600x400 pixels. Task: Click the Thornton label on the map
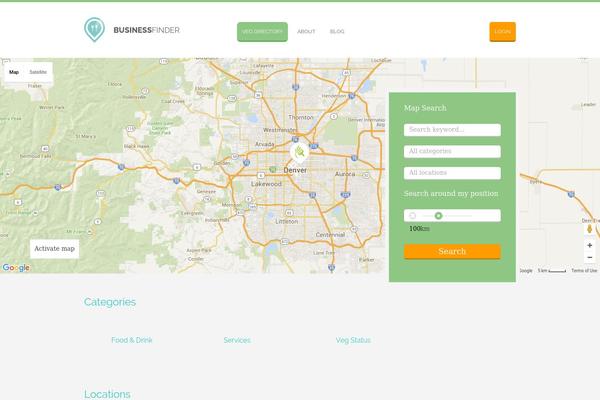(x=301, y=118)
